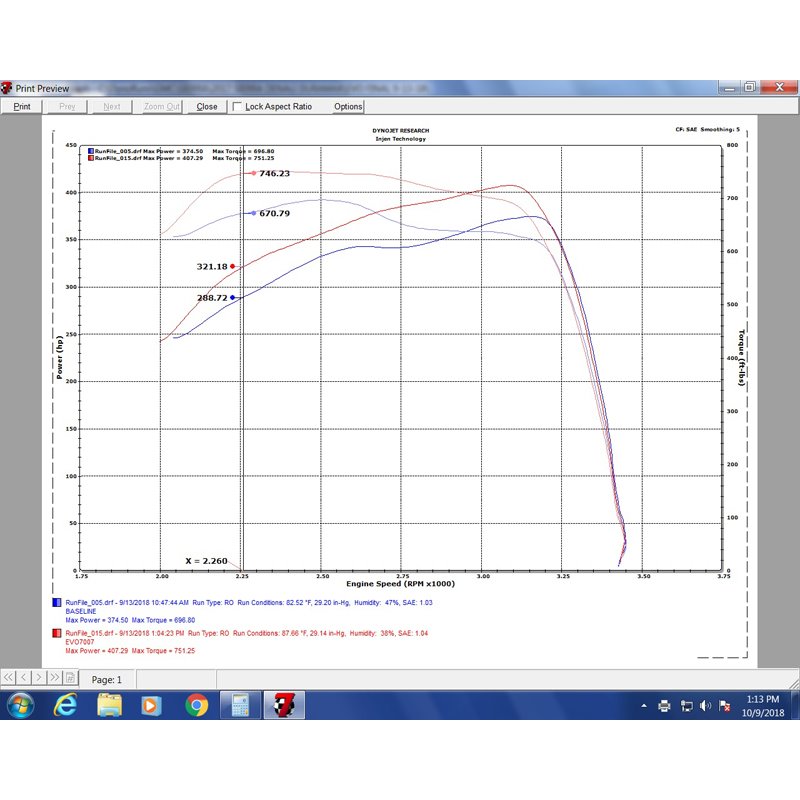Switch to Dynojet checkered flag taskbar app
The image size is (800, 800).
[284, 706]
